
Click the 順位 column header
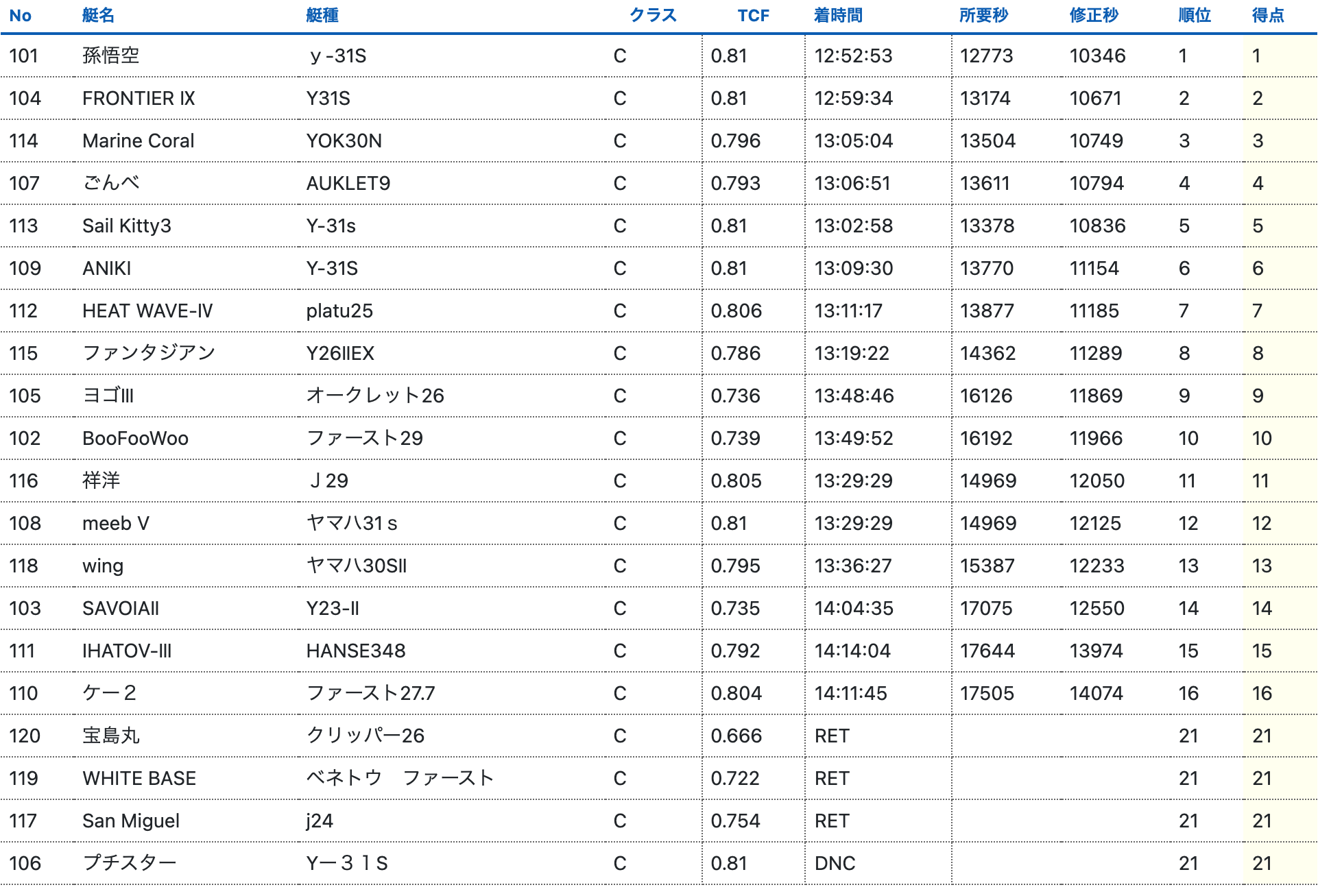[1195, 15]
